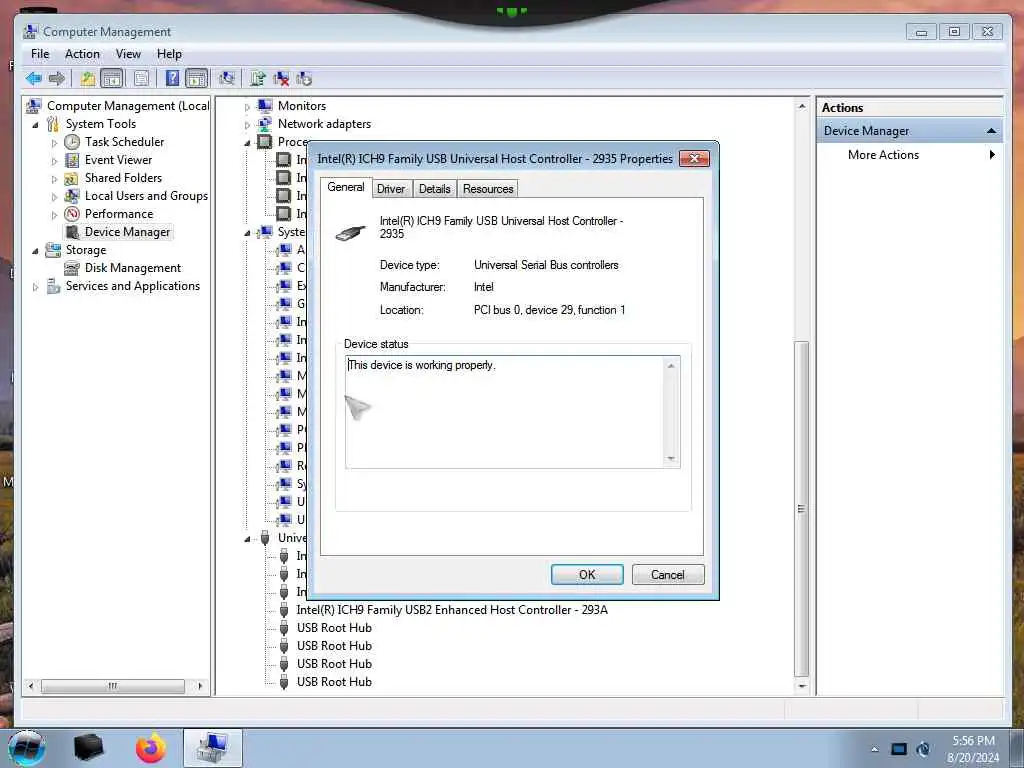
Task: Click console tree scroll left arrow
Action: [x=31, y=686]
